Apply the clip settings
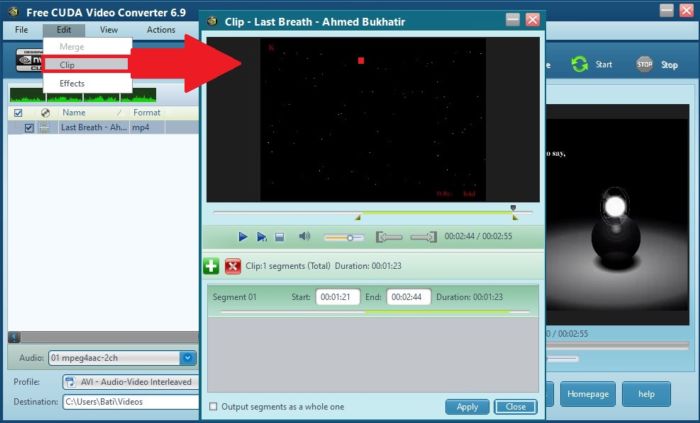Screen dimensions: 700x423 click(x=467, y=407)
